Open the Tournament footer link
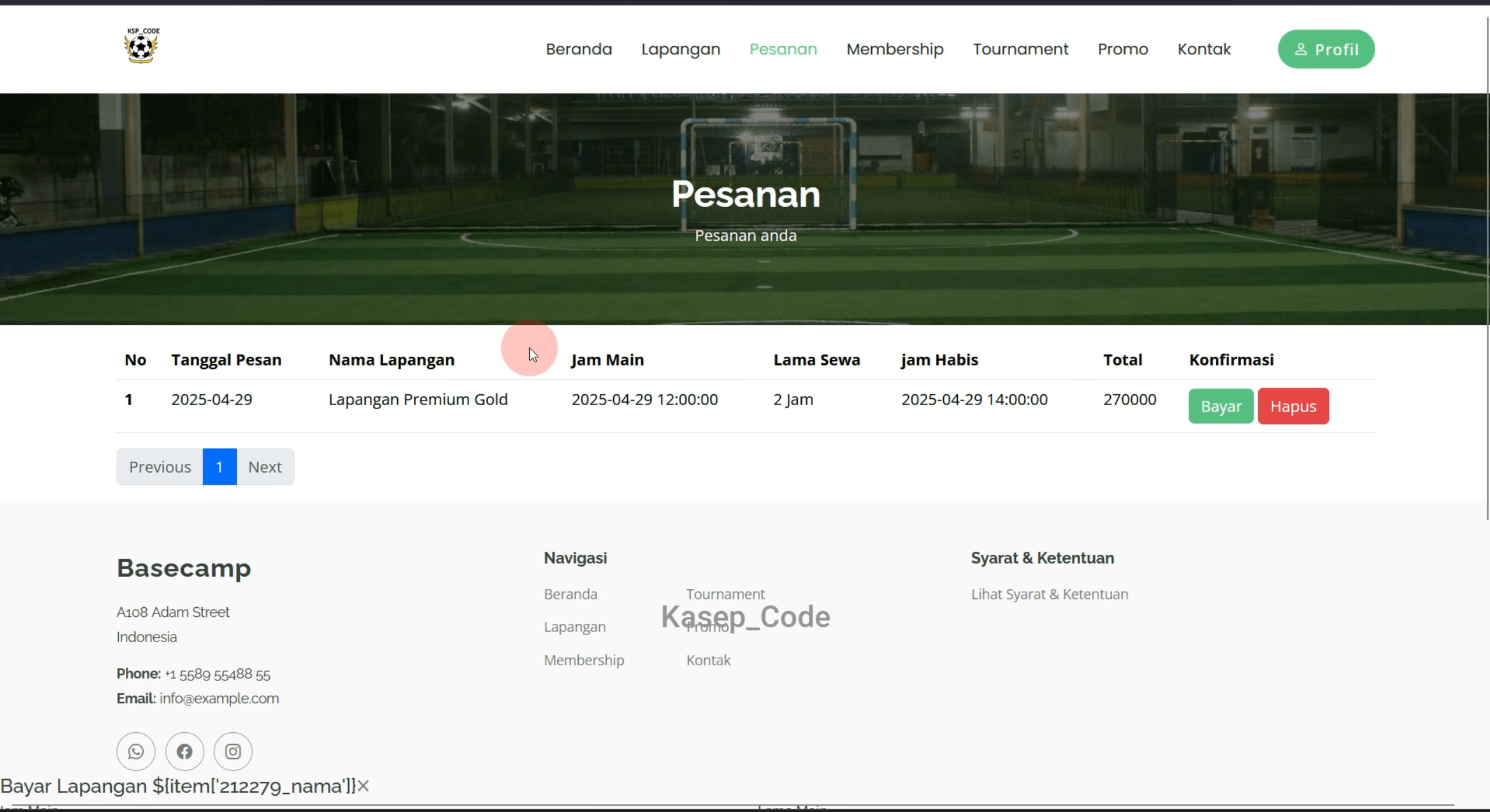Image resolution: width=1490 pixels, height=812 pixels. pos(725,594)
